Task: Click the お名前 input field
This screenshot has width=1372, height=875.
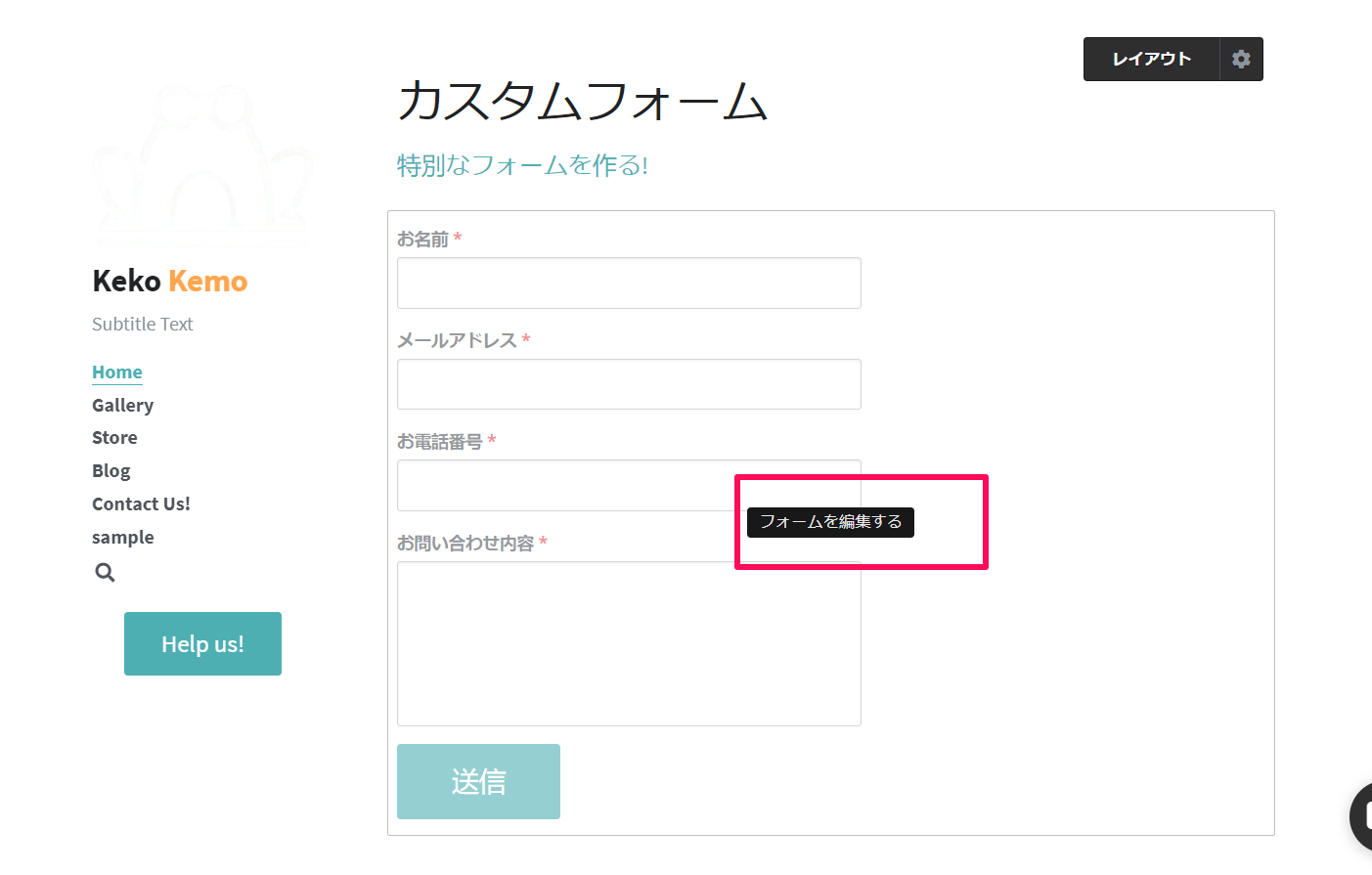Action: point(629,283)
